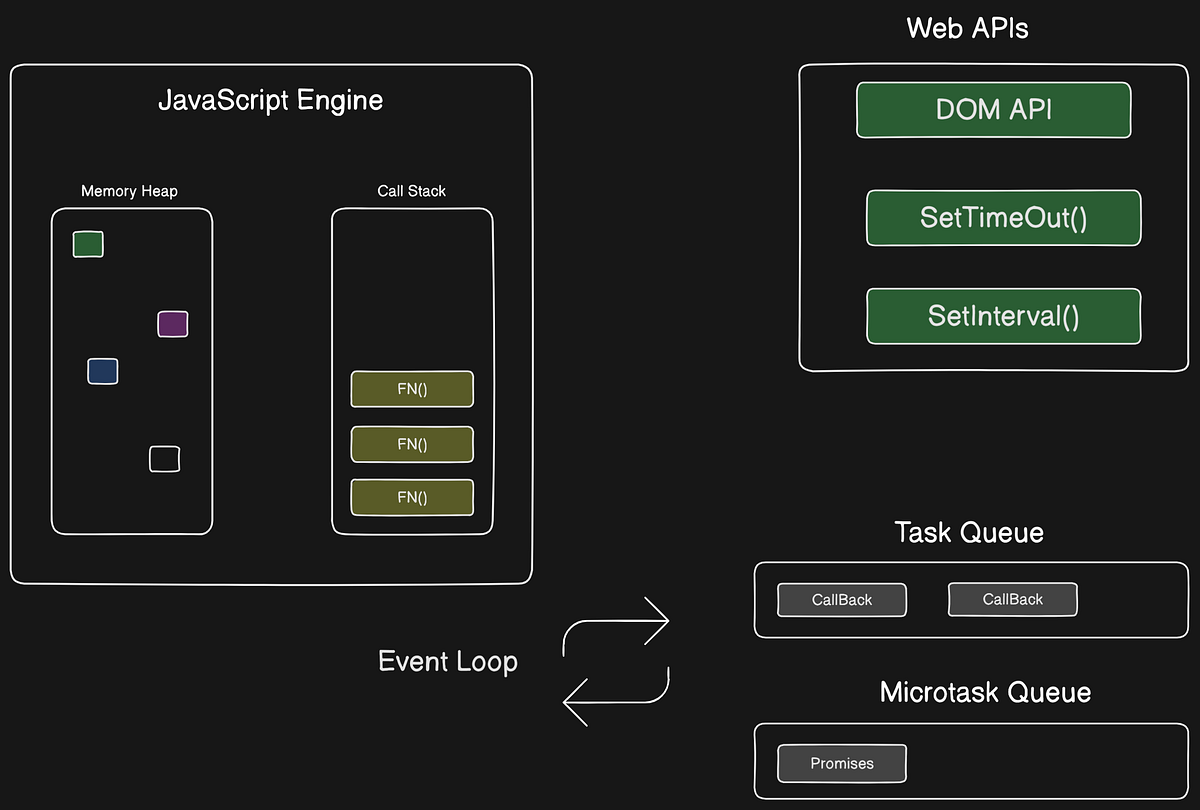Select the right CallBack in Task Queue
This screenshot has height=810, width=1200.
[x=1012, y=599]
